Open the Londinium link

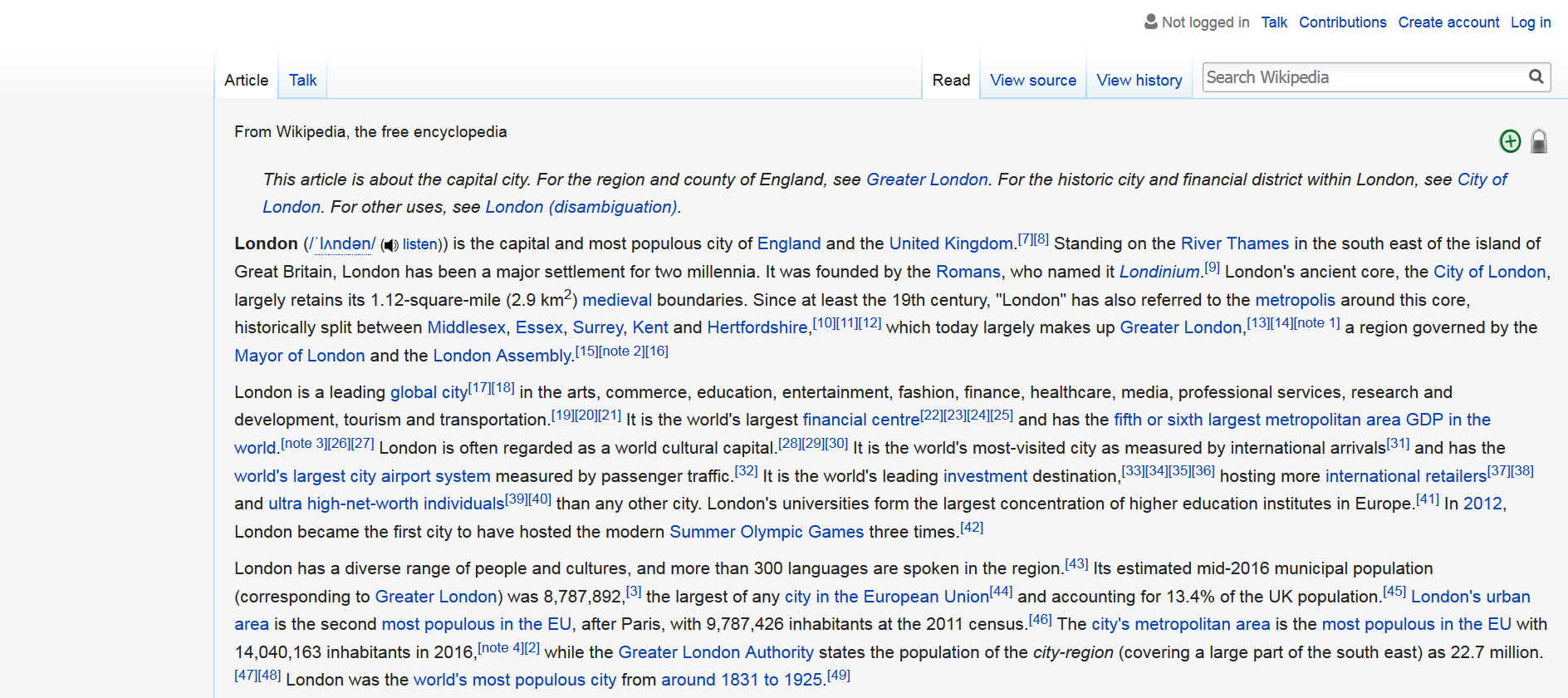pyautogui.click(x=1159, y=272)
